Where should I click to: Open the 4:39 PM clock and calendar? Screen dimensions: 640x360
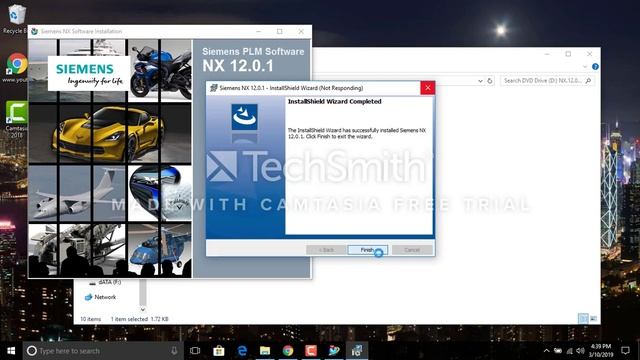601,351
